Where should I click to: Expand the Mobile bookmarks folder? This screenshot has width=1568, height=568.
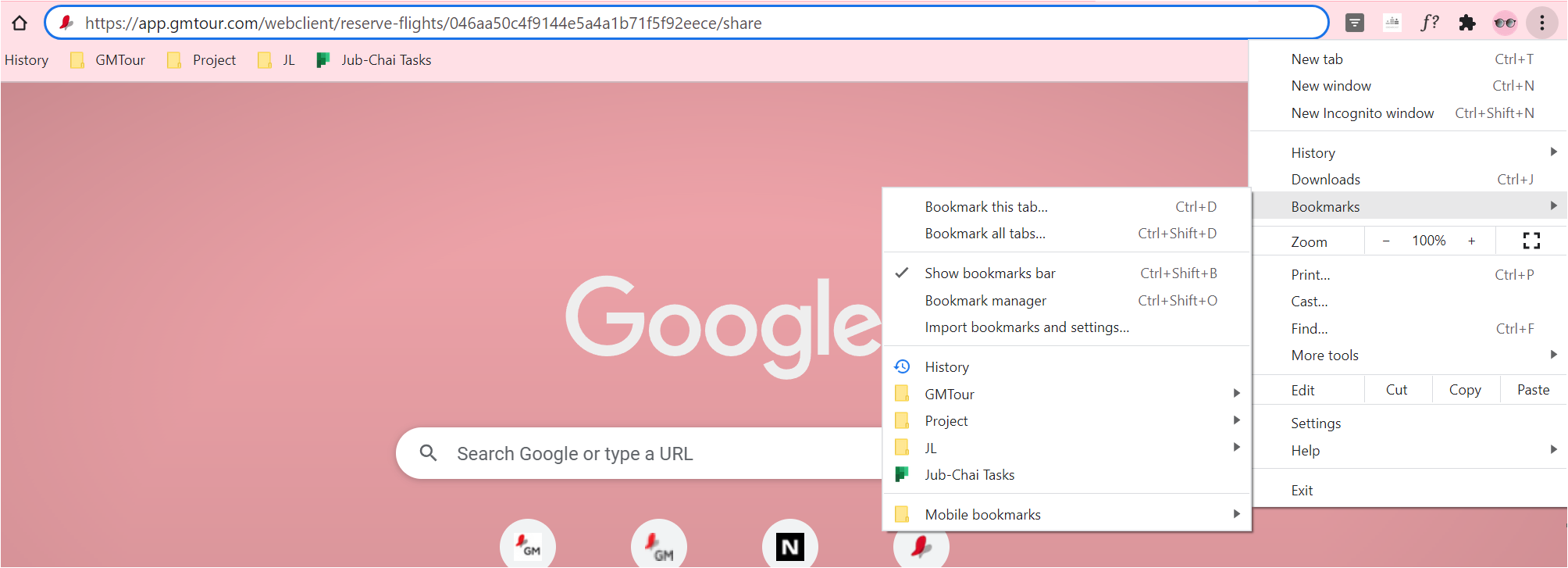1067,514
